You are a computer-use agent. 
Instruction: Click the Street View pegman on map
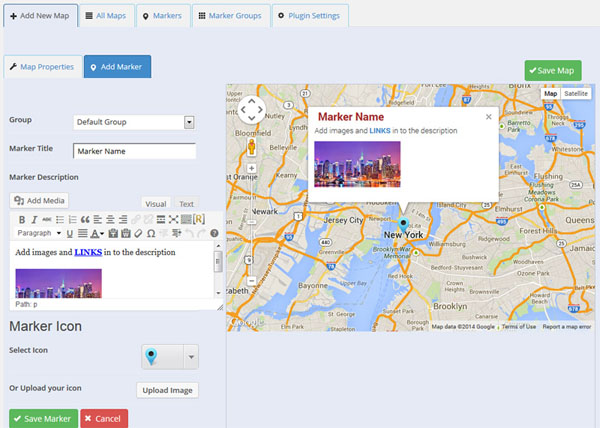pyautogui.click(x=251, y=147)
